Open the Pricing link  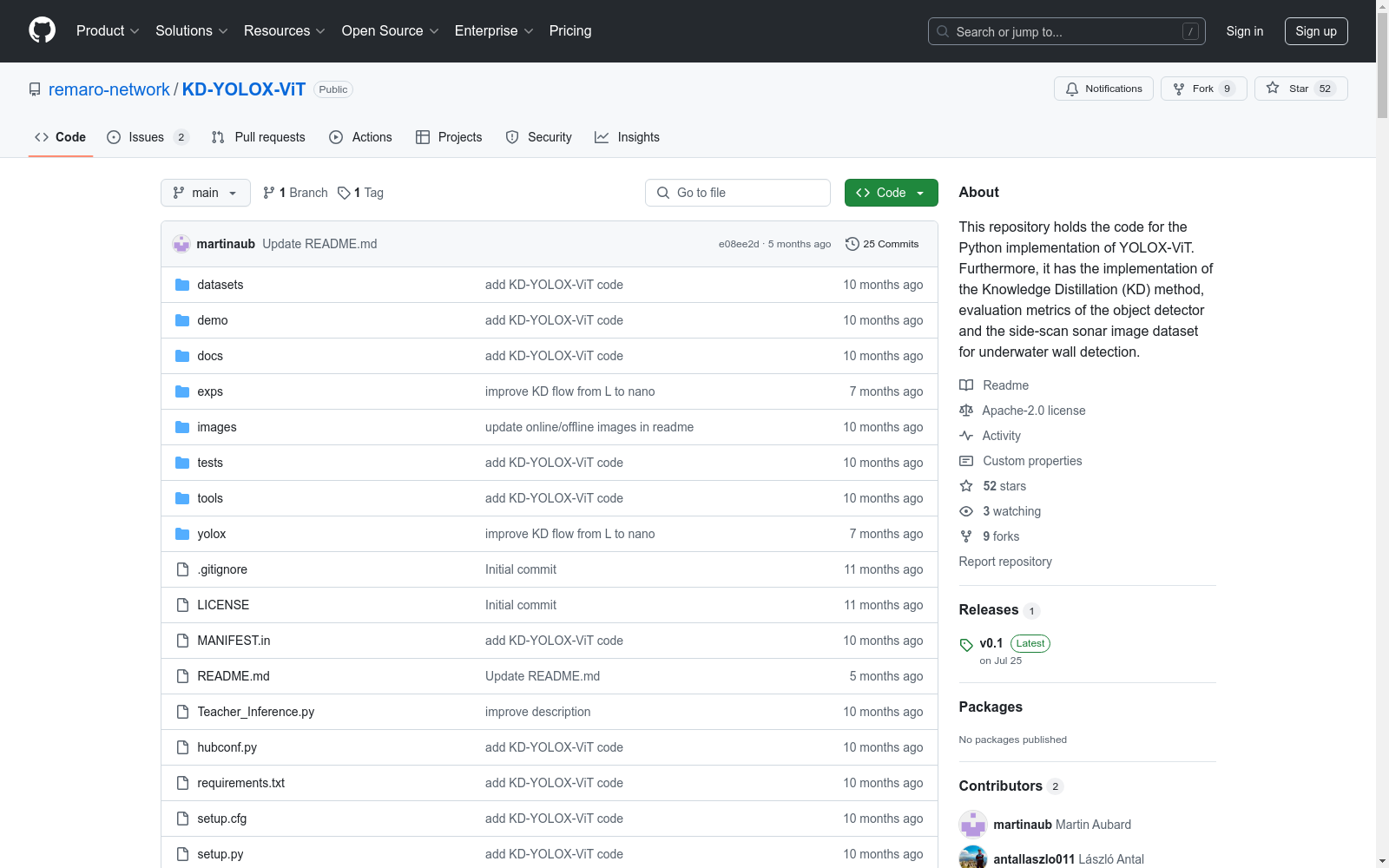point(570,31)
